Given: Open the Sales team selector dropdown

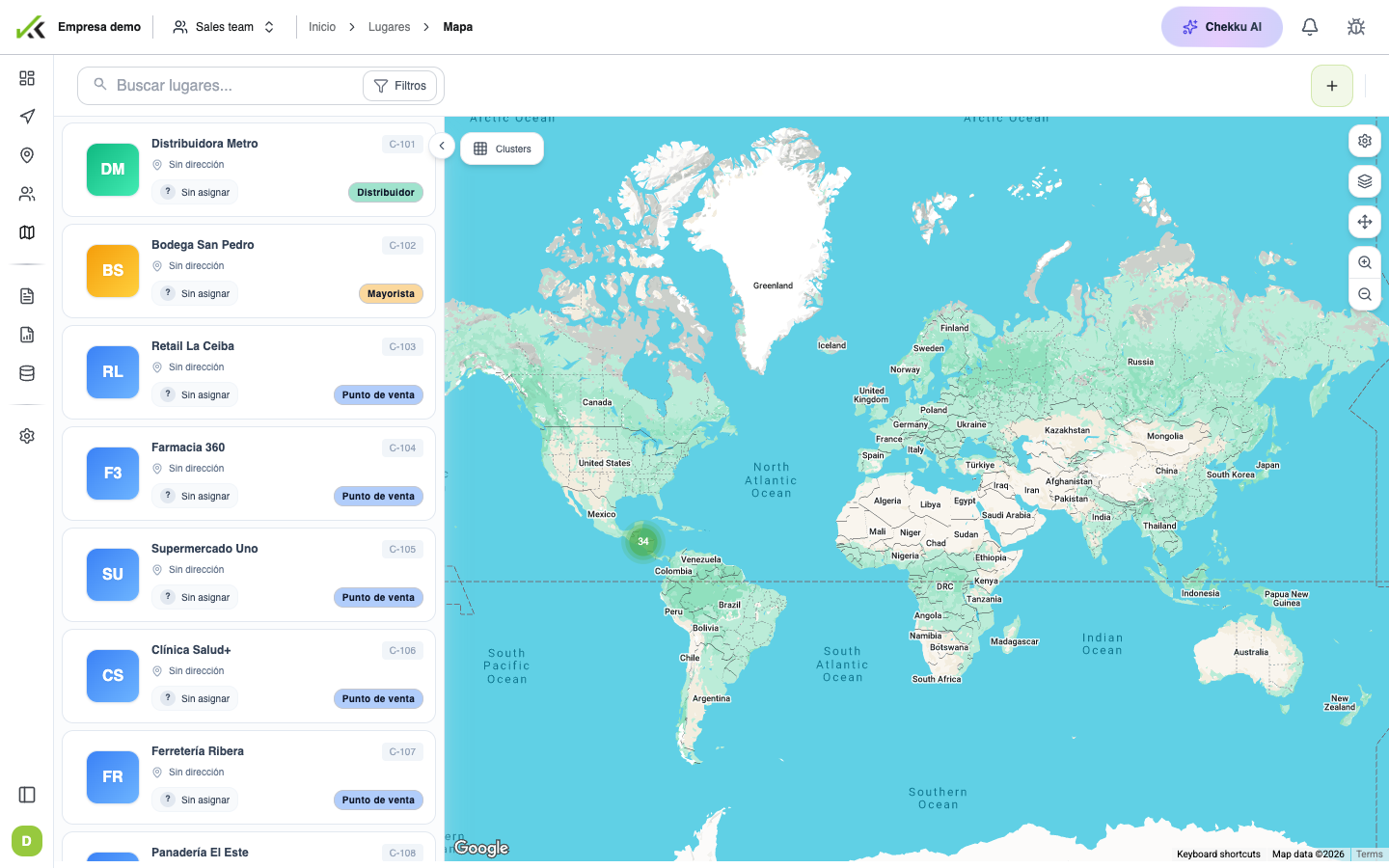Looking at the screenshot, I should click(x=224, y=27).
